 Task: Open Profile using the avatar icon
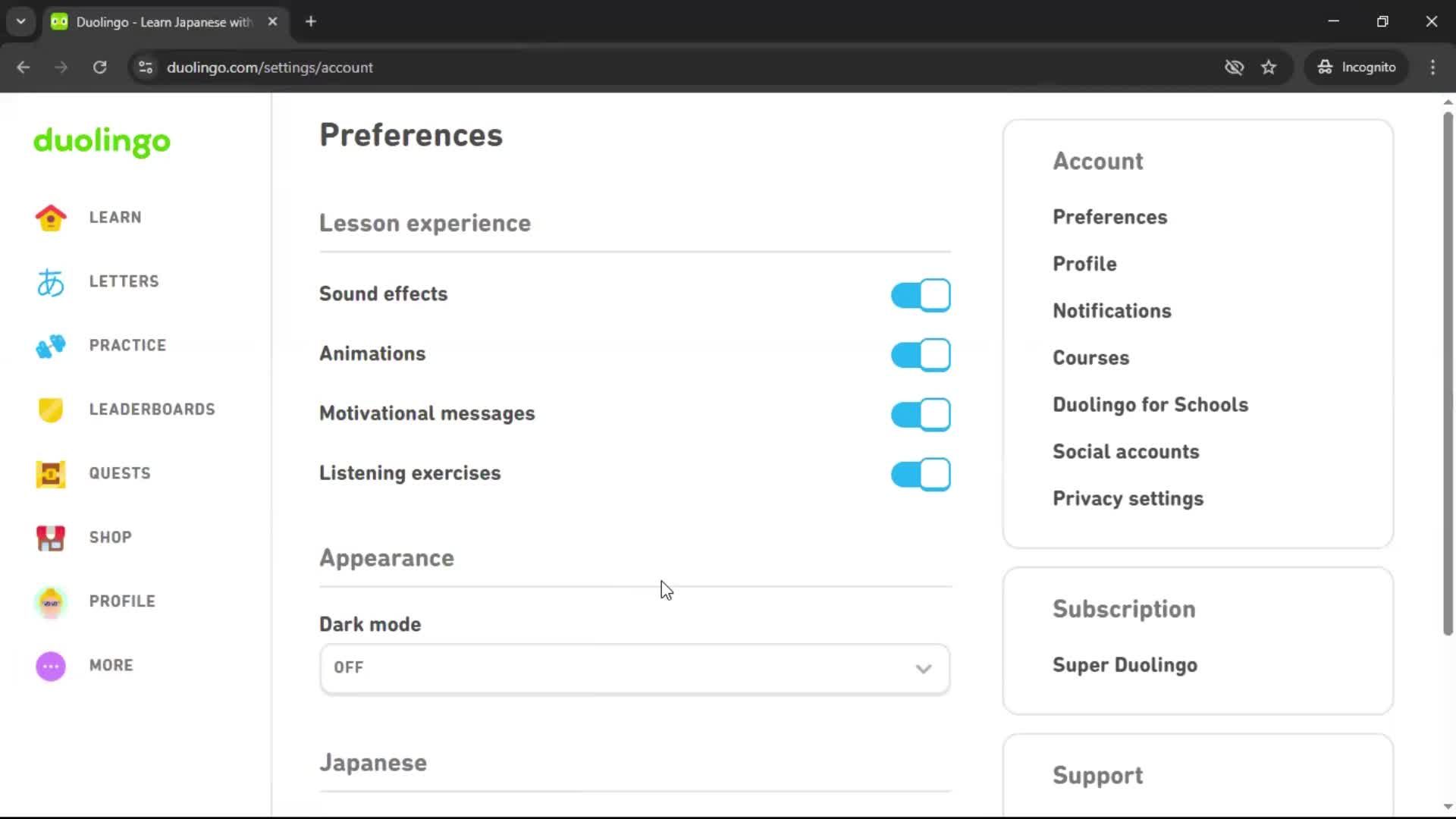[x=50, y=601]
